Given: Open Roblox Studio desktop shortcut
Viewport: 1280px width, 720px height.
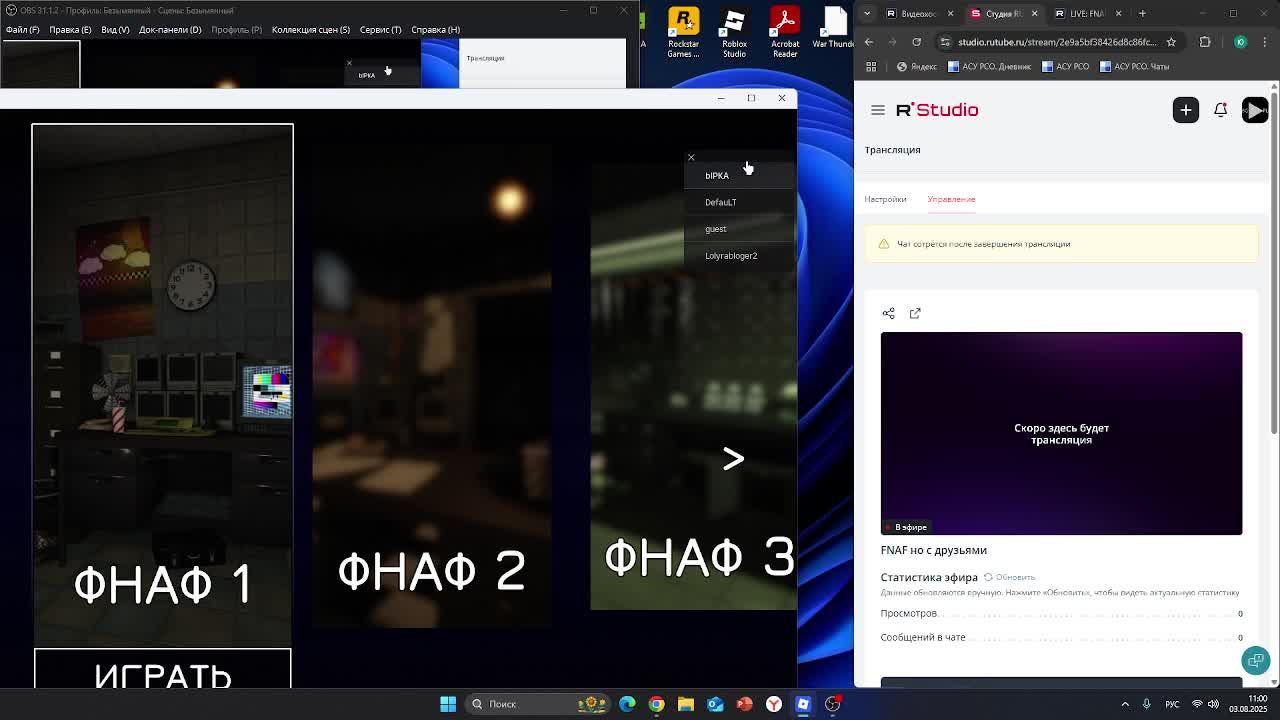Looking at the screenshot, I should click(x=734, y=32).
